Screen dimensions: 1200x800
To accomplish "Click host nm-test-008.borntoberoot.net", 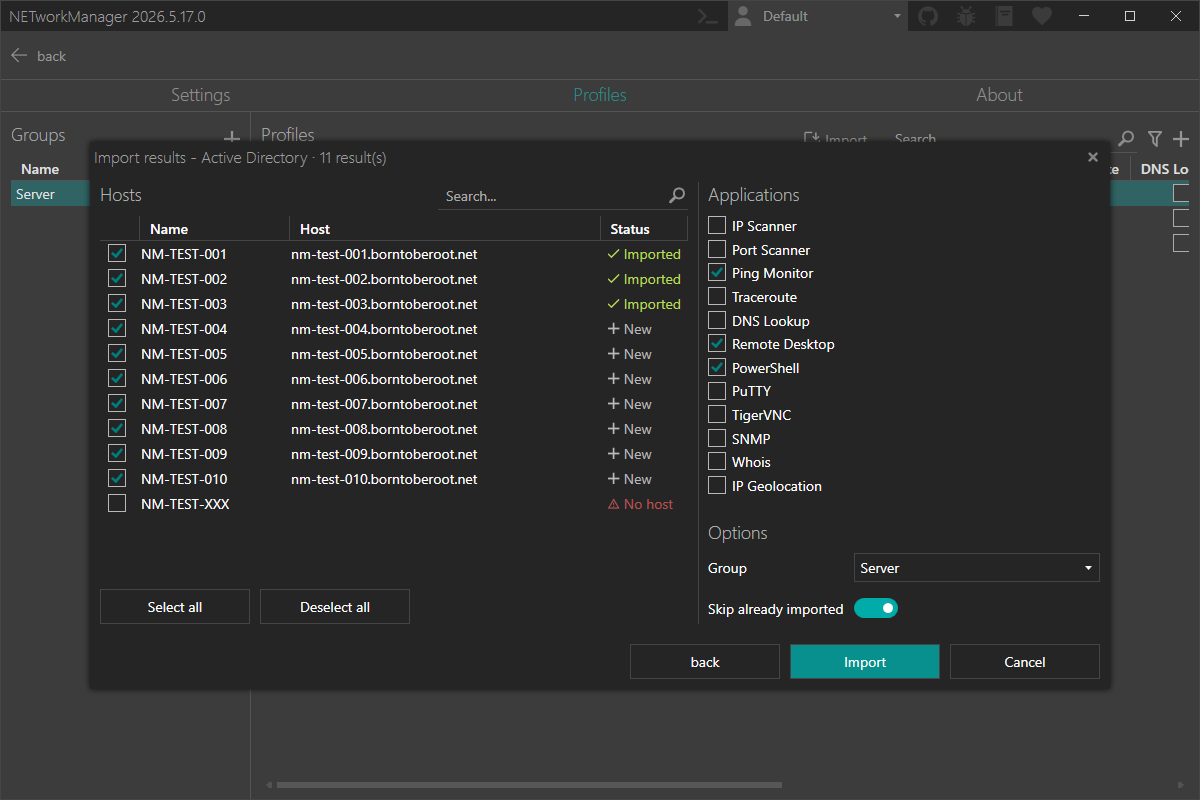I will [x=384, y=429].
